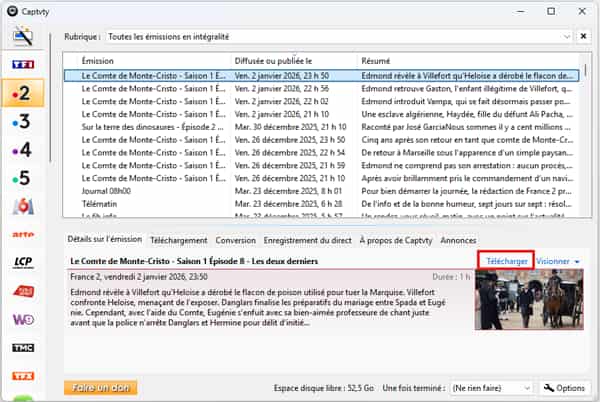Select the M6 channel icon
Image resolution: width=600 pixels, height=402 pixels.
click(x=22, y=207)
